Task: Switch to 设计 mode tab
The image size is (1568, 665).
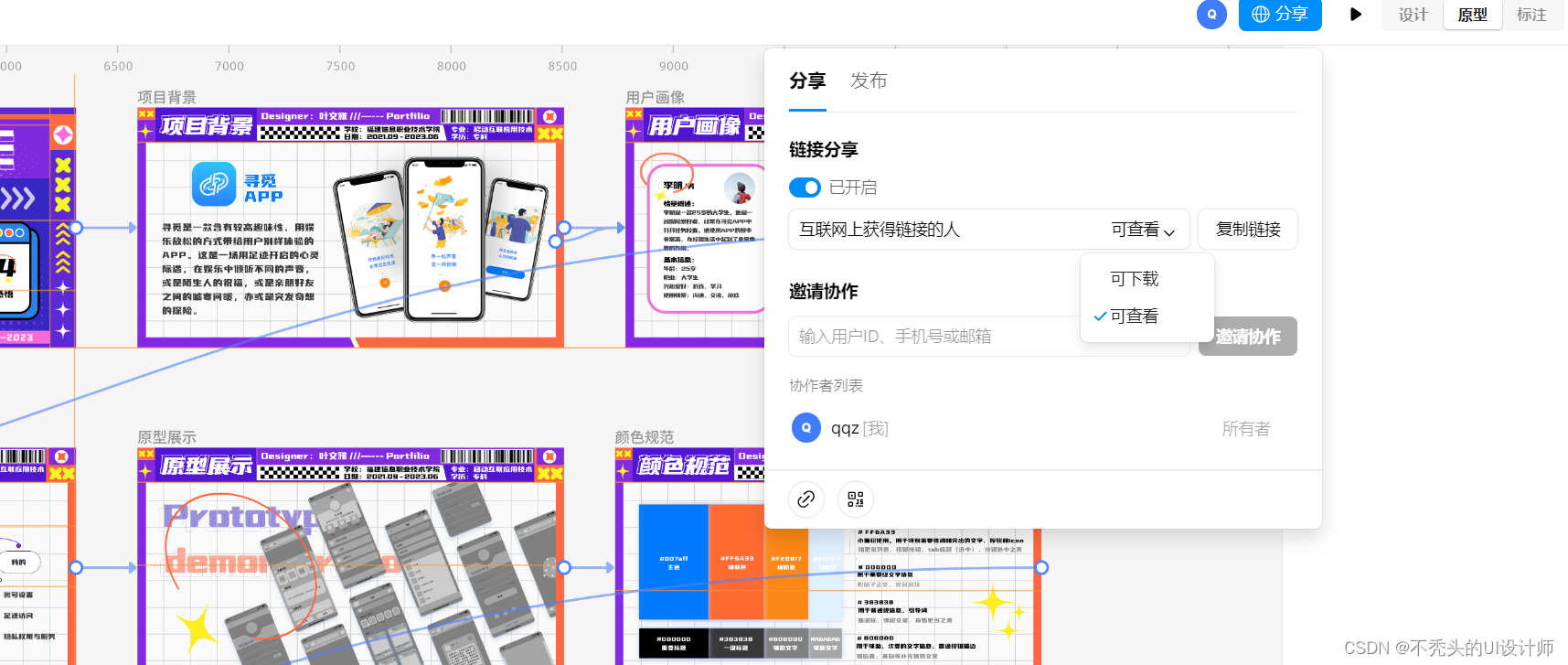Action: (x=1413, y=15)
